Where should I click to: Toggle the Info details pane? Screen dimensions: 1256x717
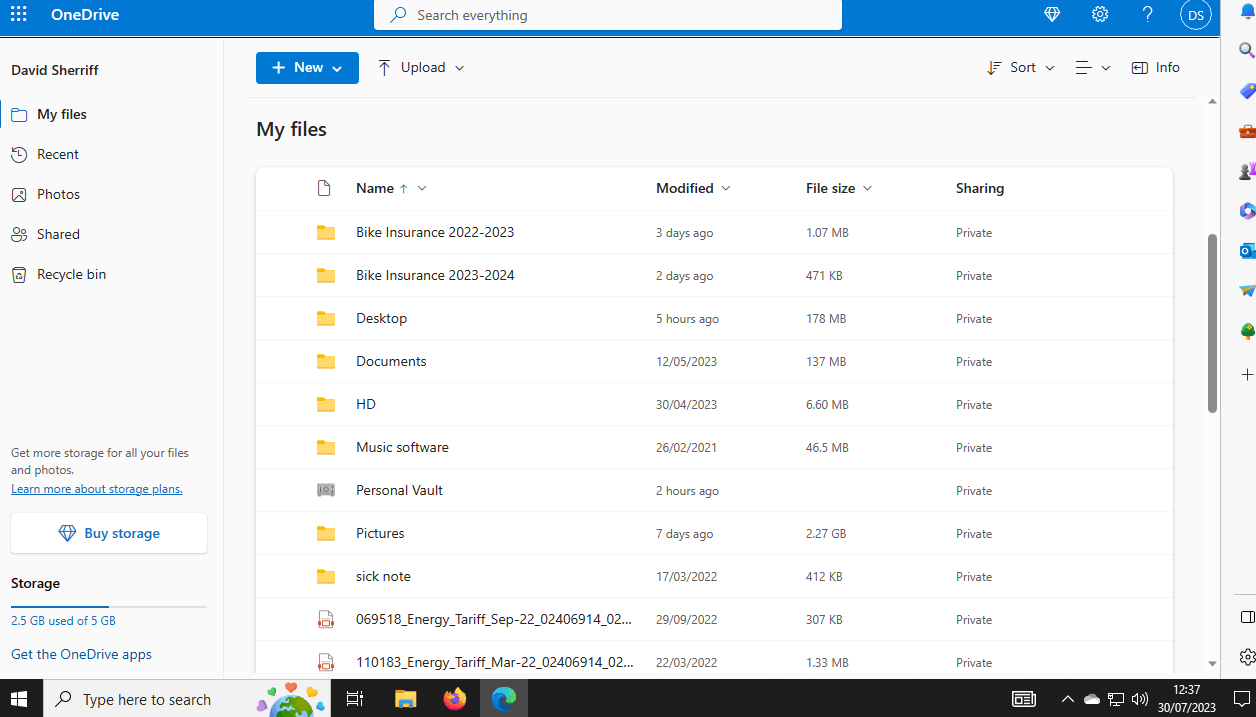pos(1156,68)
